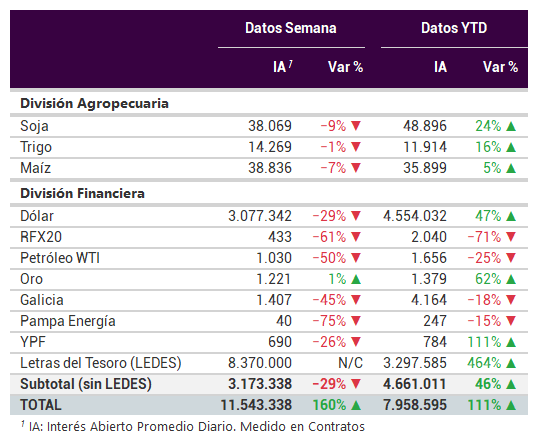The image size is (538, 446).
Task: Click green up arrow beside YPF 111%
Action: click(511, 342)
